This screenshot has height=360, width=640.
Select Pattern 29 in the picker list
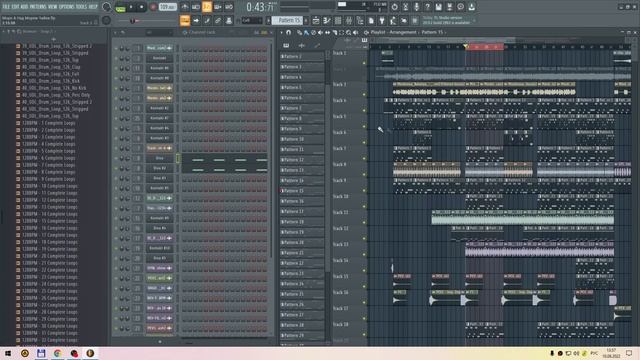point(302,336)
